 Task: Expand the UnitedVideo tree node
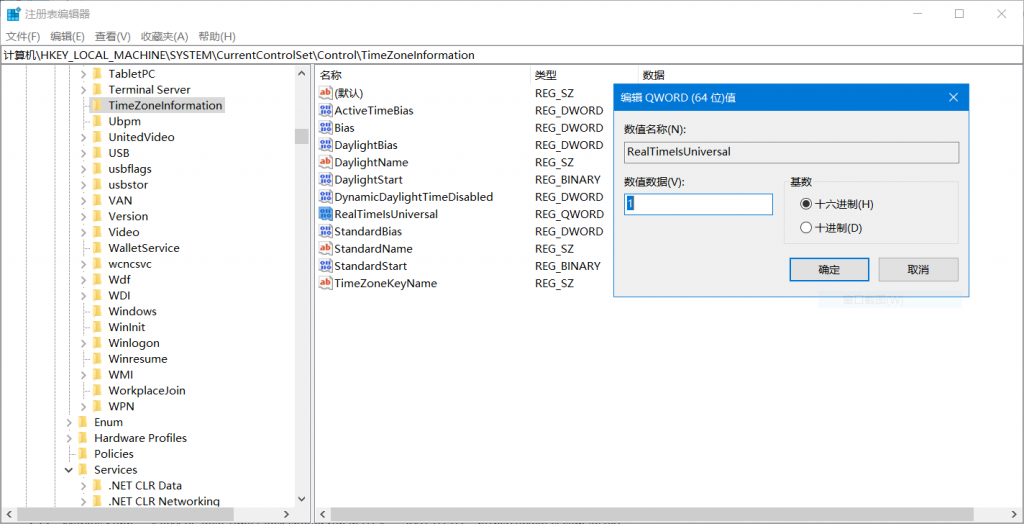(83, 137)
